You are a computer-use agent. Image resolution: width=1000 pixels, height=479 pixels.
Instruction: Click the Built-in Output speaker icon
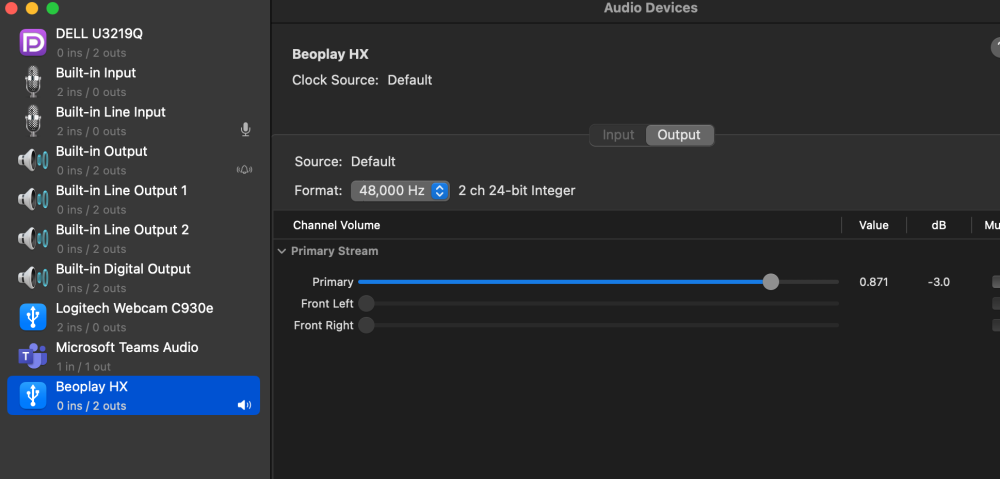pyautogui.click(x=33, y=160)
